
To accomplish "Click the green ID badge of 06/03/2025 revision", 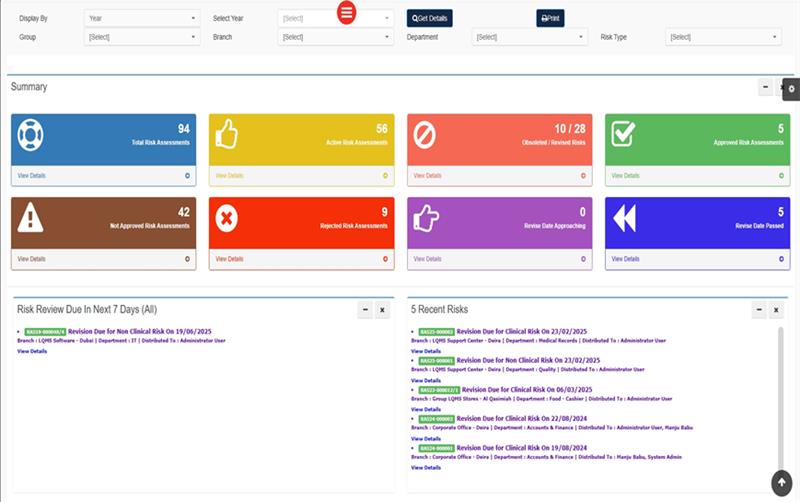I will click(x=439, y=390).
